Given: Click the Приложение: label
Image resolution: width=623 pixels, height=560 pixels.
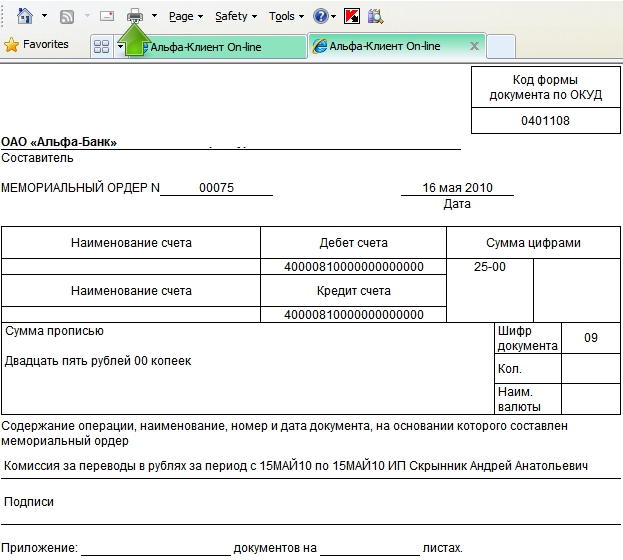Looking at the screenshot, I should pos(39,548).
